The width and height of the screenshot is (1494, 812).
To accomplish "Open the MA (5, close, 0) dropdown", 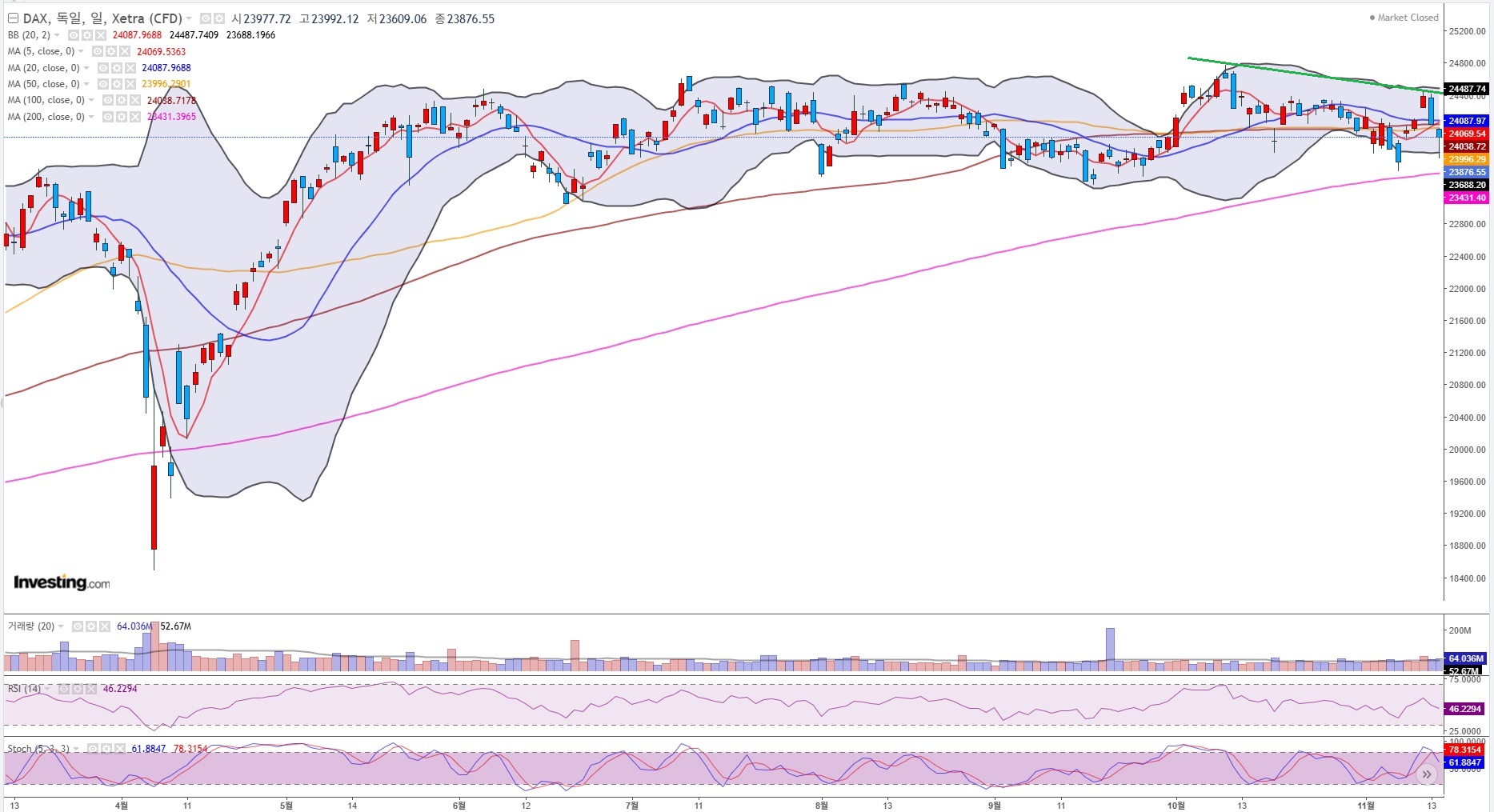I will [81, 51].
